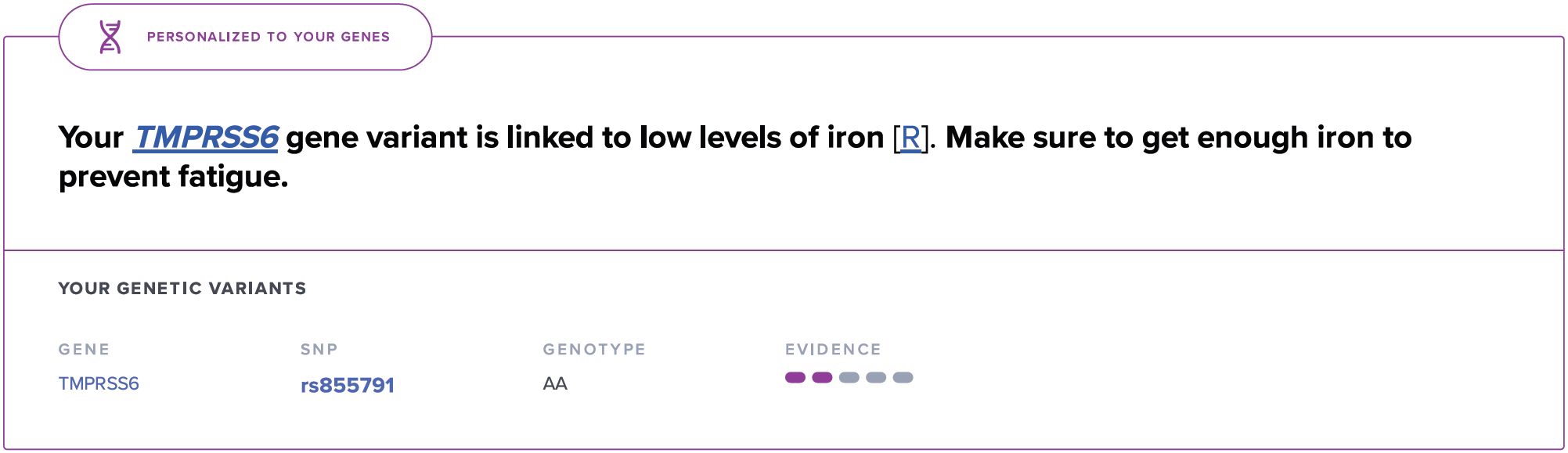Click the DNA helix icon
The width and height of the screenshot is (1568, 453).
pos(110,37)
